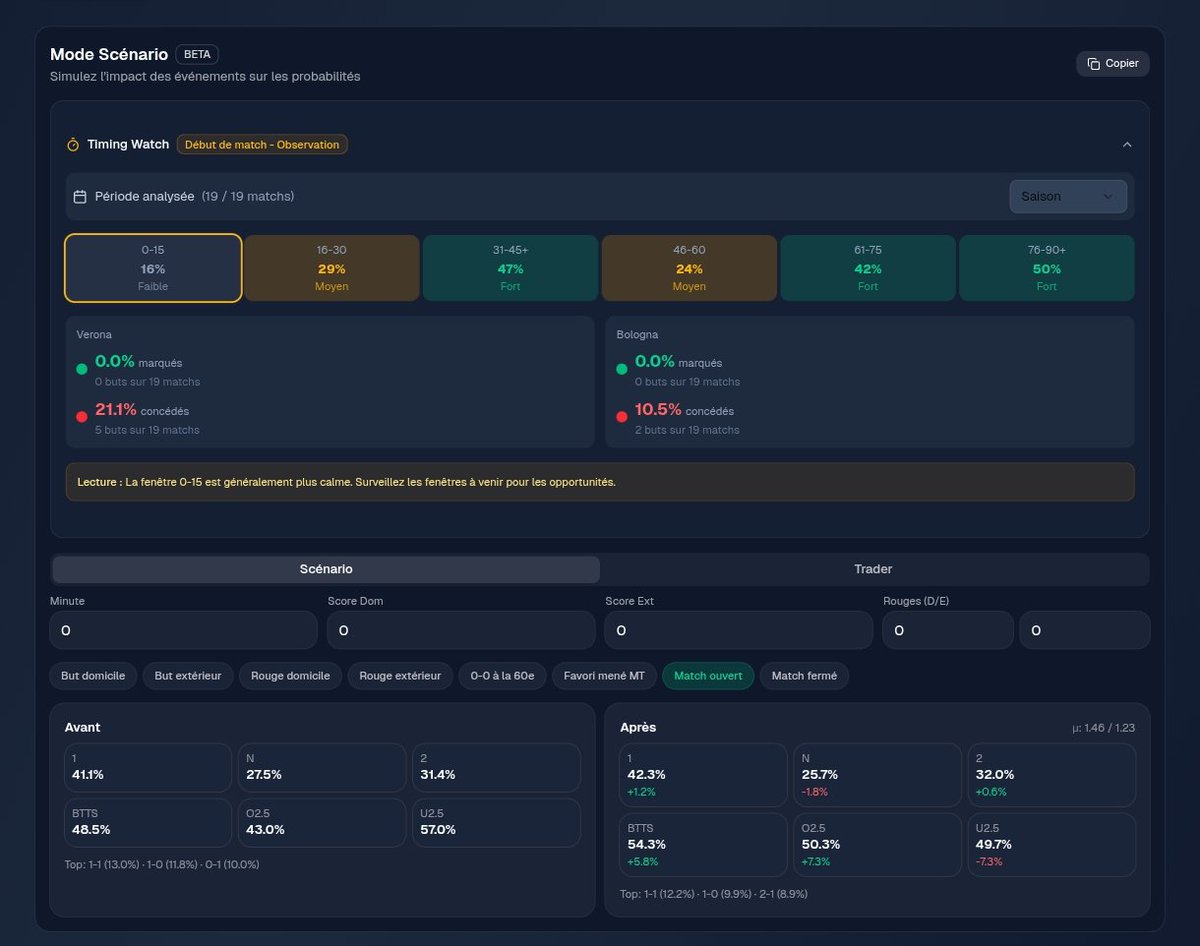Click the red dot beside Verona concédés
The width and height of the screenshot is (1200, 946).
tap(82, 417)
